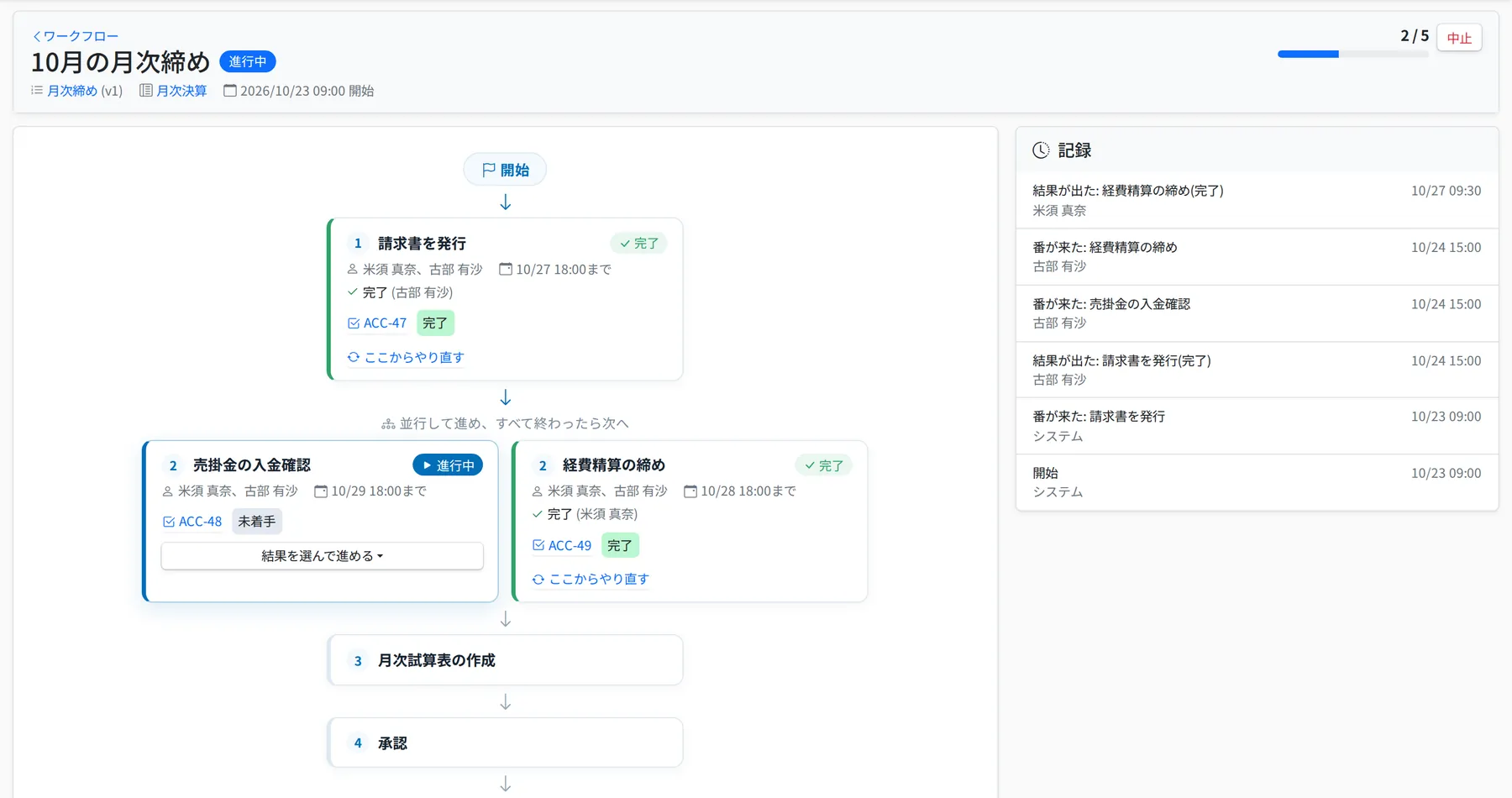1512x798 pixels.
Task: Click the 未着手 status tag
Action: coord(257,522)
